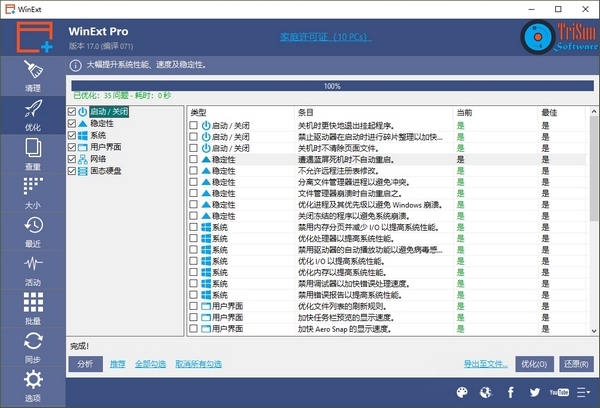This screenshot has width=600, height=408.
Task: Open the 清理 (Clean) sidebar section
Action: coord(33,76)
